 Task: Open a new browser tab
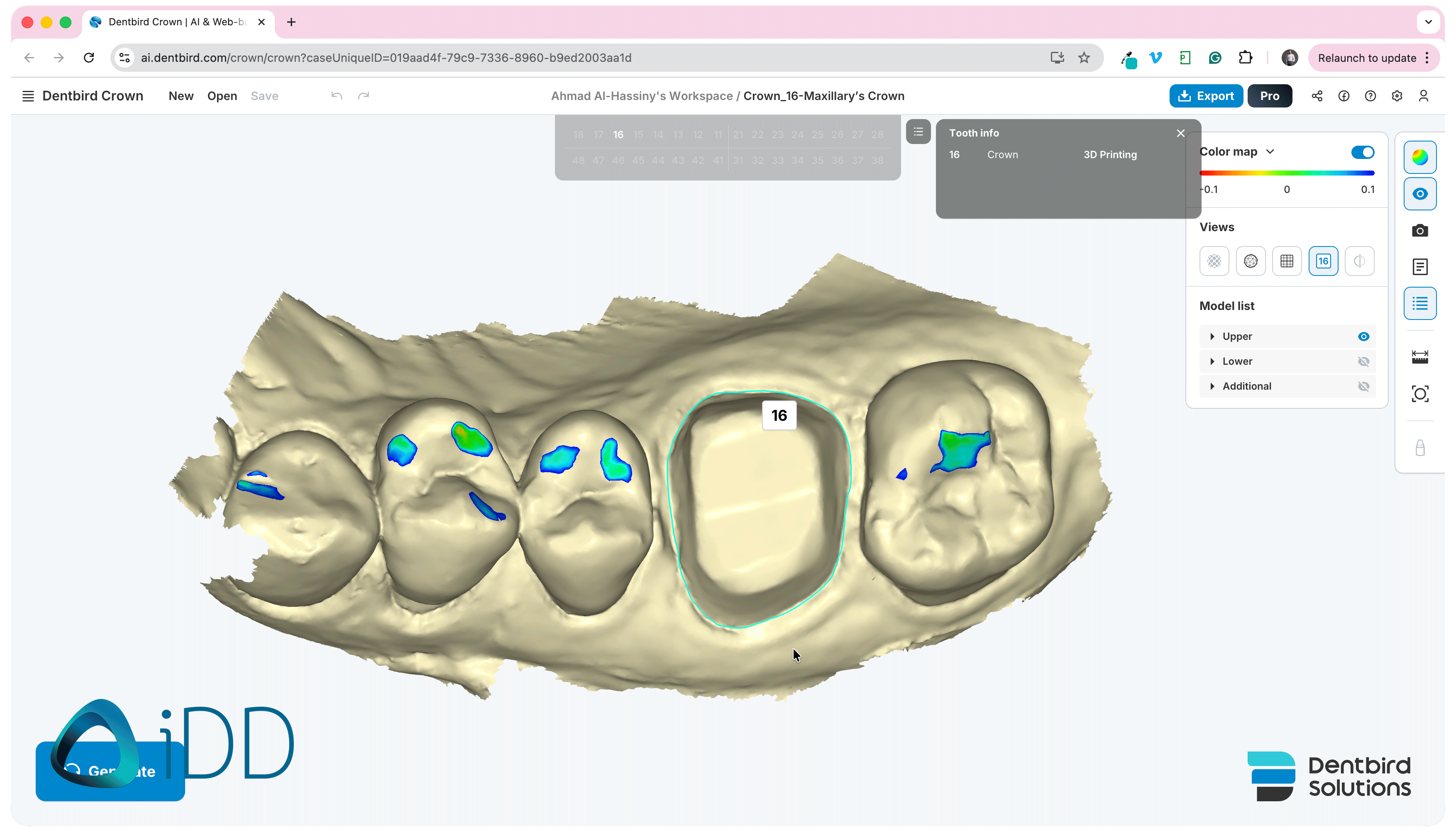(291, 22)
